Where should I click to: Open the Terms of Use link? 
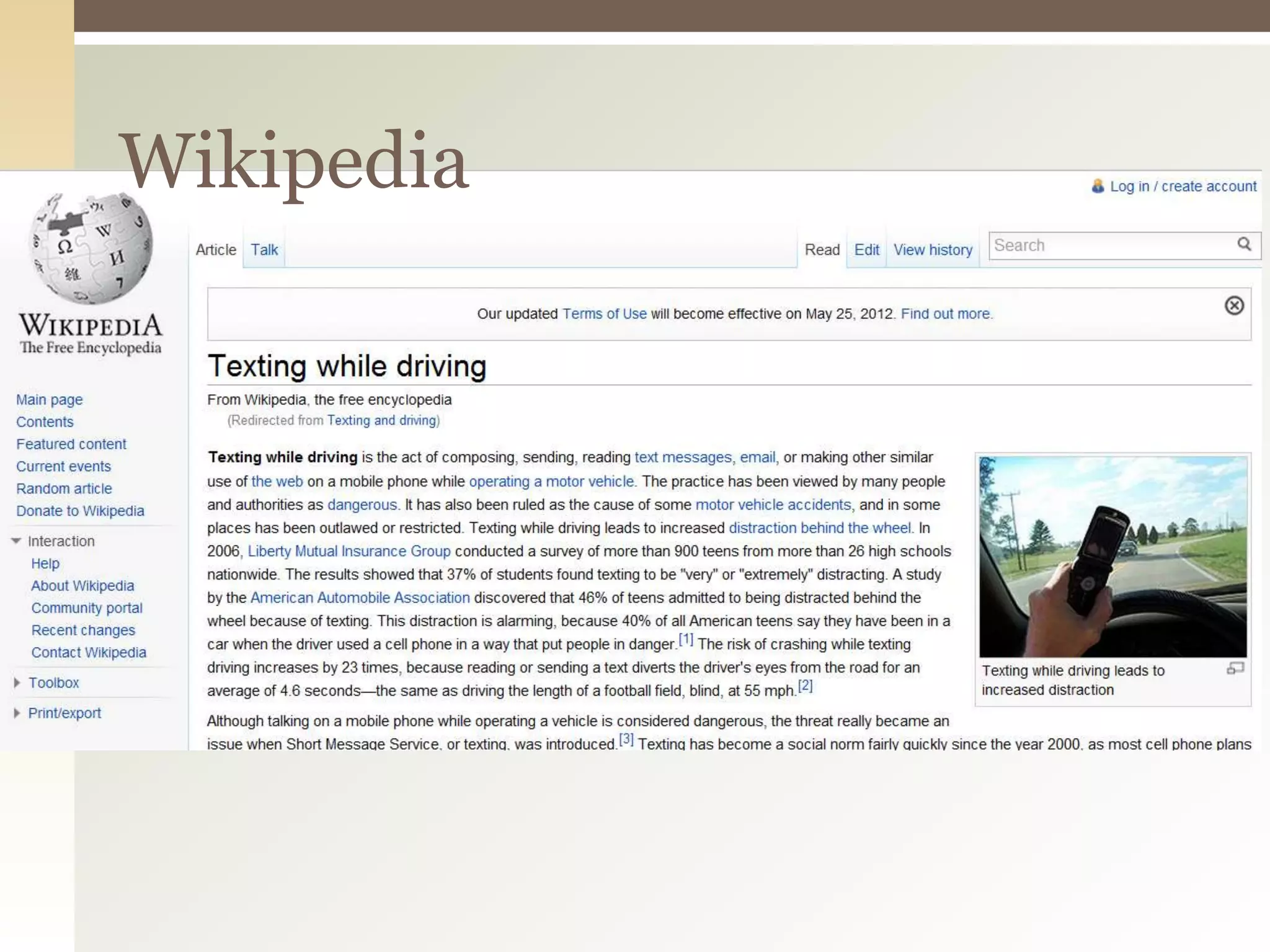[x=605, y=314]
